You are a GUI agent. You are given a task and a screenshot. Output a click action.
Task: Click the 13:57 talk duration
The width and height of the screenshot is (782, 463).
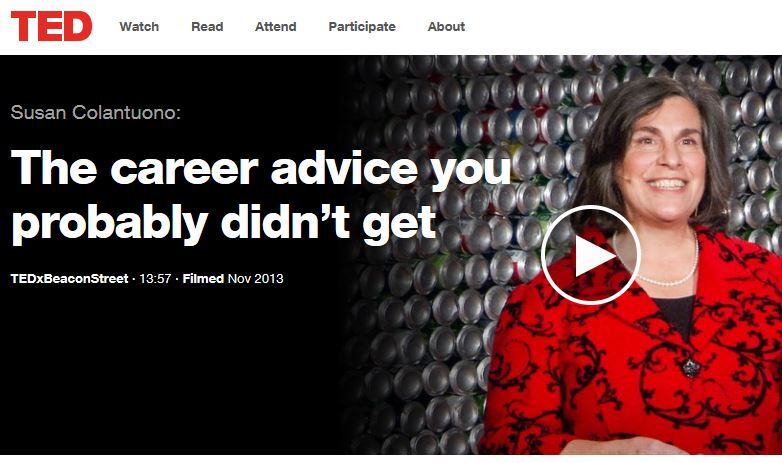click(x=154, y=278)
